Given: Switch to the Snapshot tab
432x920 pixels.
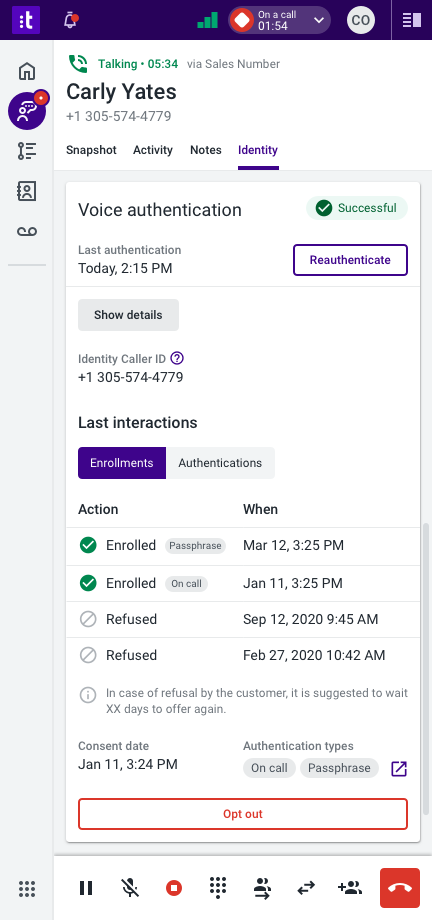Looking at the screenshot, I should click(x=91, y=150).
